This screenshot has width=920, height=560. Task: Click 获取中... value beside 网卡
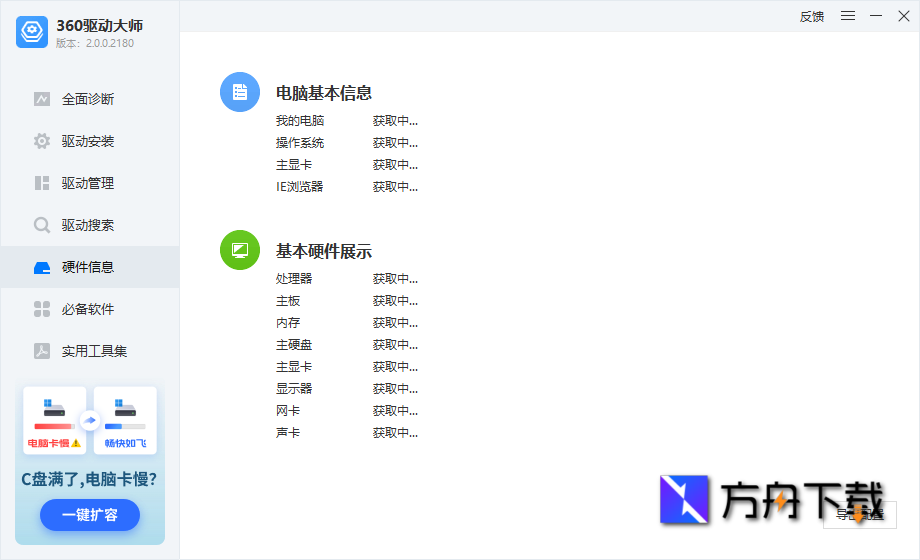[395, 410]
